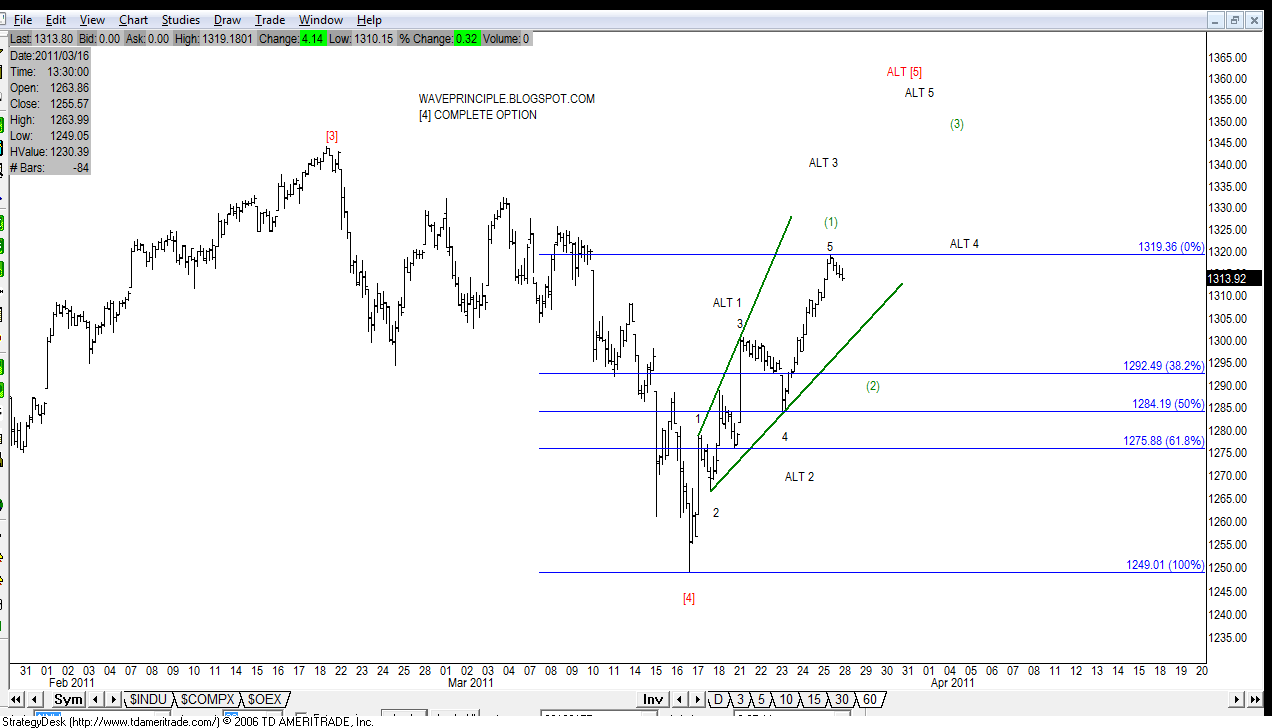Click the Sym button

click(67, 699)
